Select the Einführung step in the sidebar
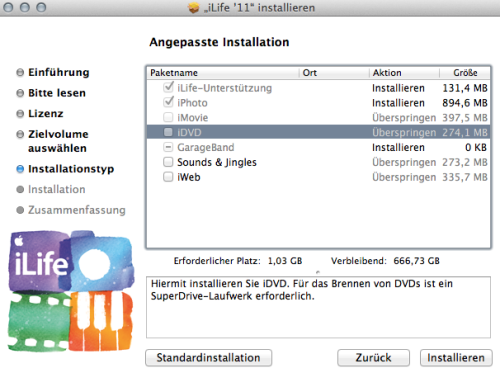 [x=59, y=72]
